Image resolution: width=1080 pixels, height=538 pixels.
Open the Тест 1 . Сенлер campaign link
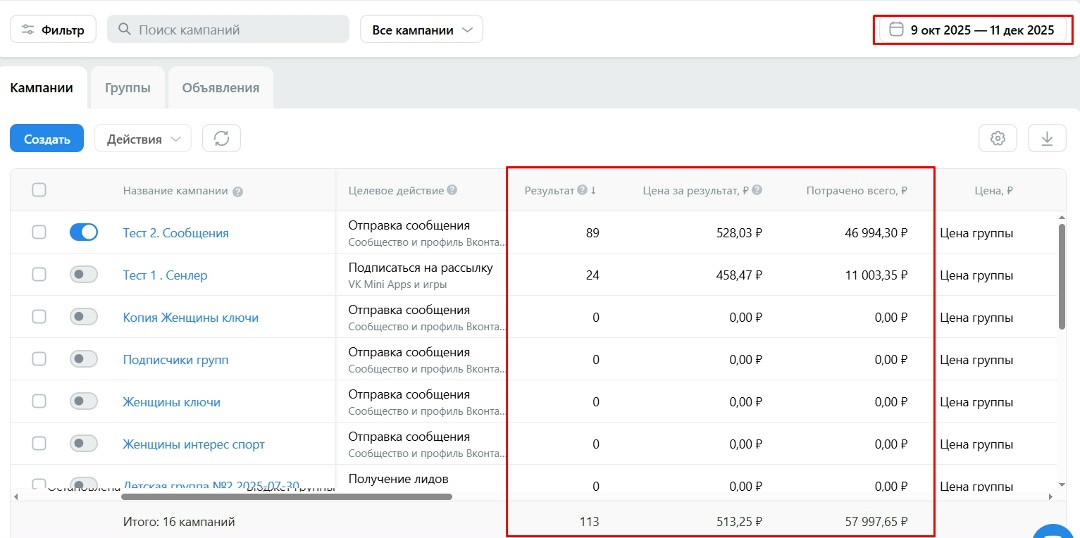coord(165,275)
